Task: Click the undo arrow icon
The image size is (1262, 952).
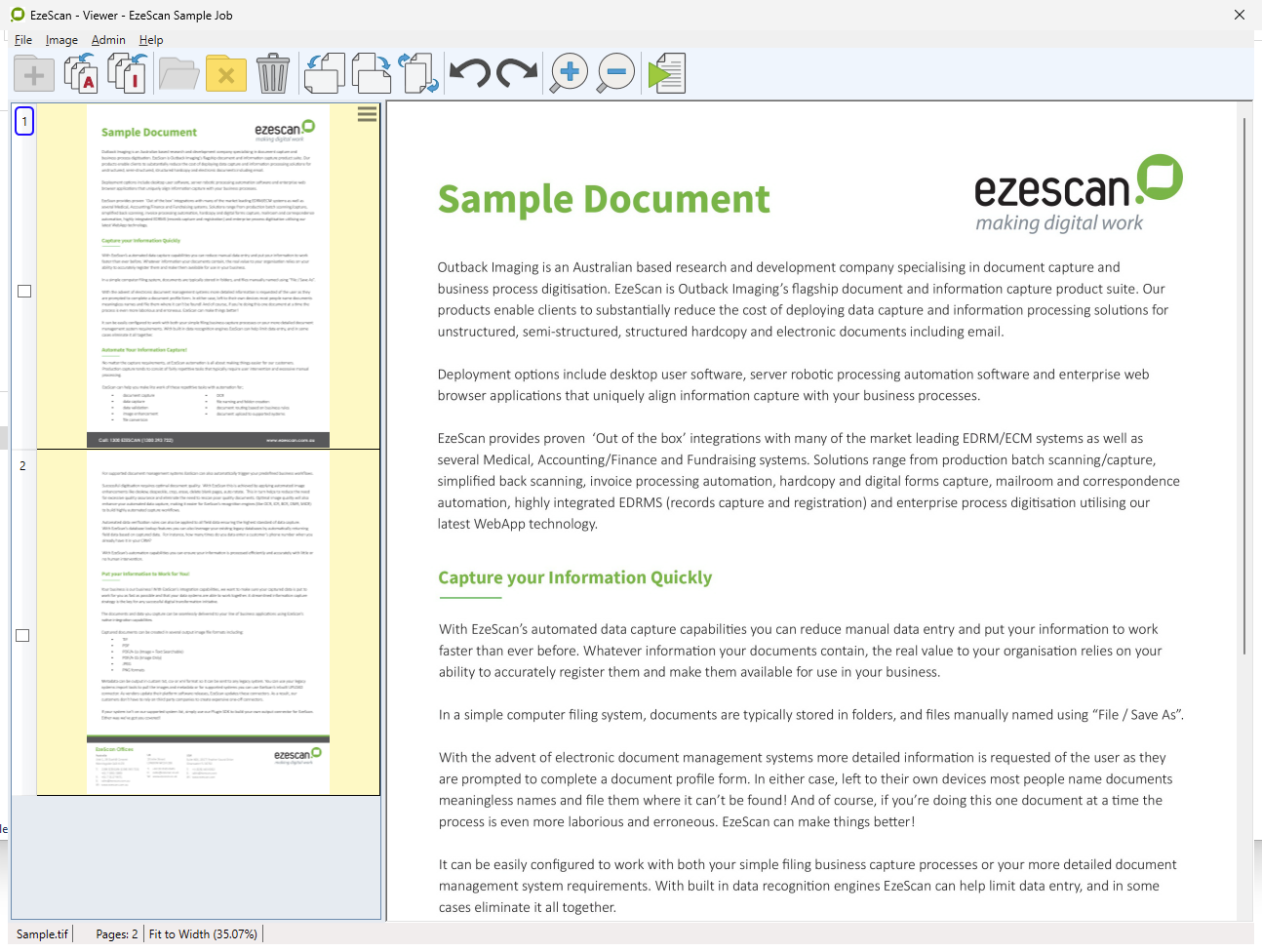Action: click(470, 73)
